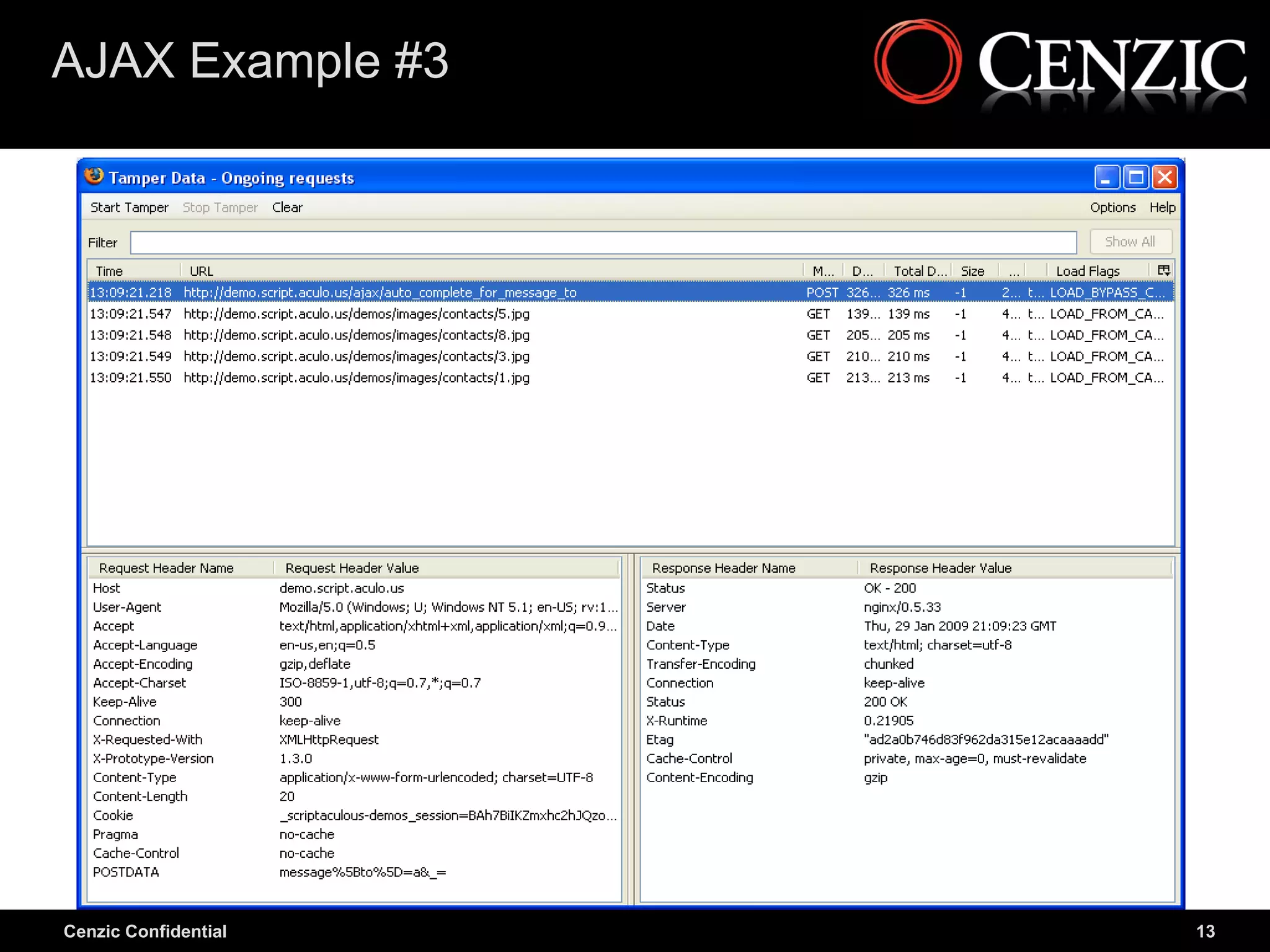
Task: Select the Etag response header row
Action: coord(907,739)
